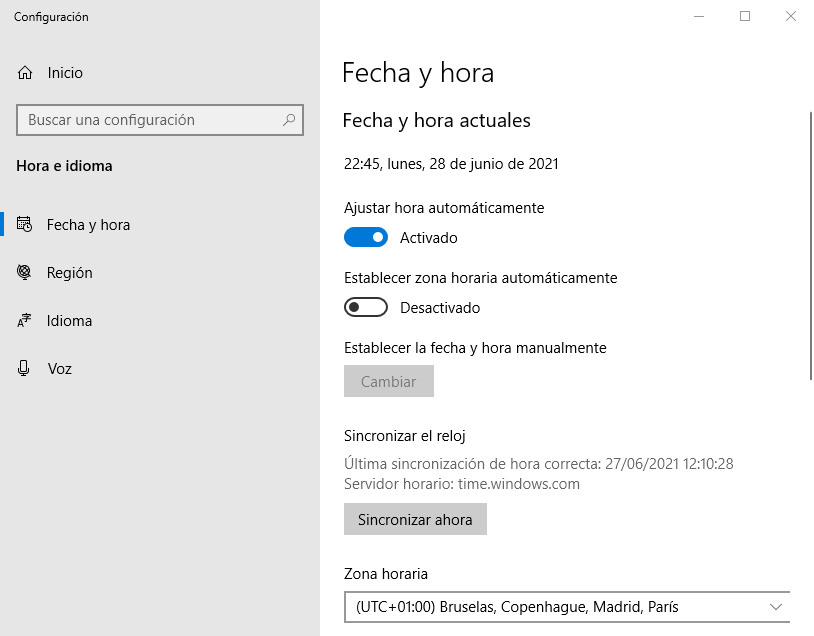Click the Voz microphone icon
The image size is (814, 636).
coord(25,369)
